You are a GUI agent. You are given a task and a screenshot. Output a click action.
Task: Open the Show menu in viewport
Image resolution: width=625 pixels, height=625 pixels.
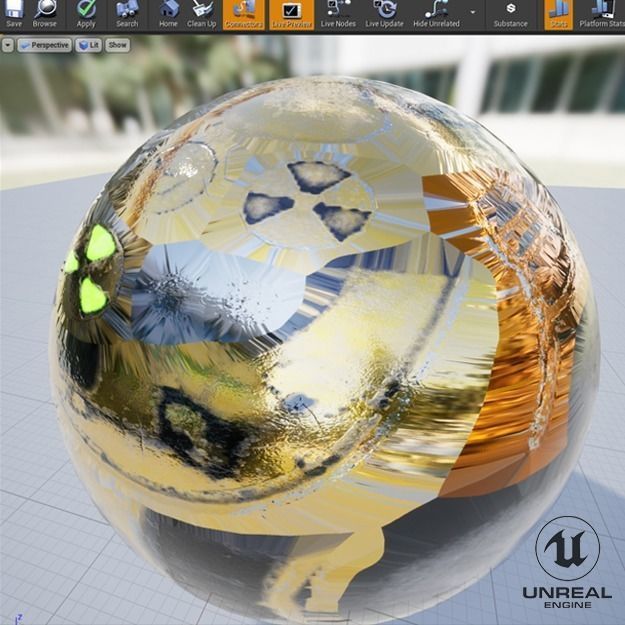(117, 45)
